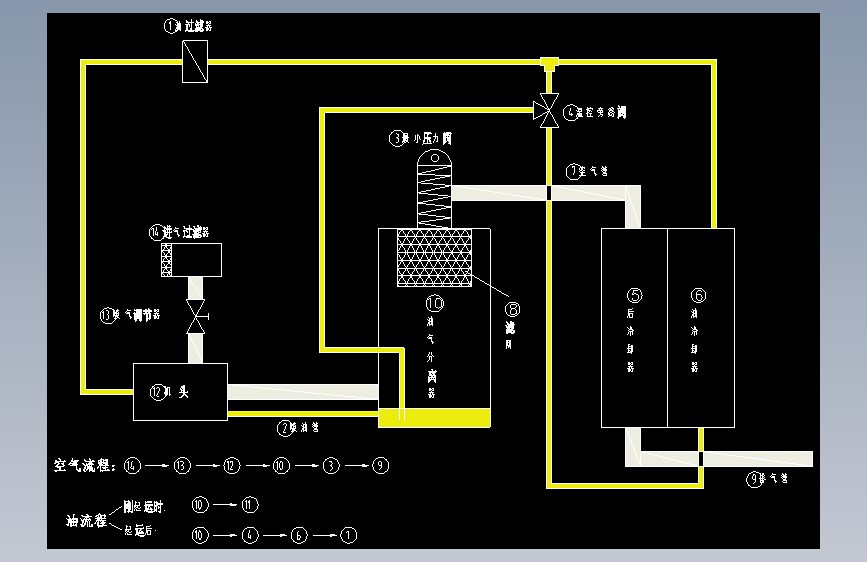Select the '刚起运时.' oil flow branch label
The width and height of the screenshot is (867, 562).
point(144,507)
